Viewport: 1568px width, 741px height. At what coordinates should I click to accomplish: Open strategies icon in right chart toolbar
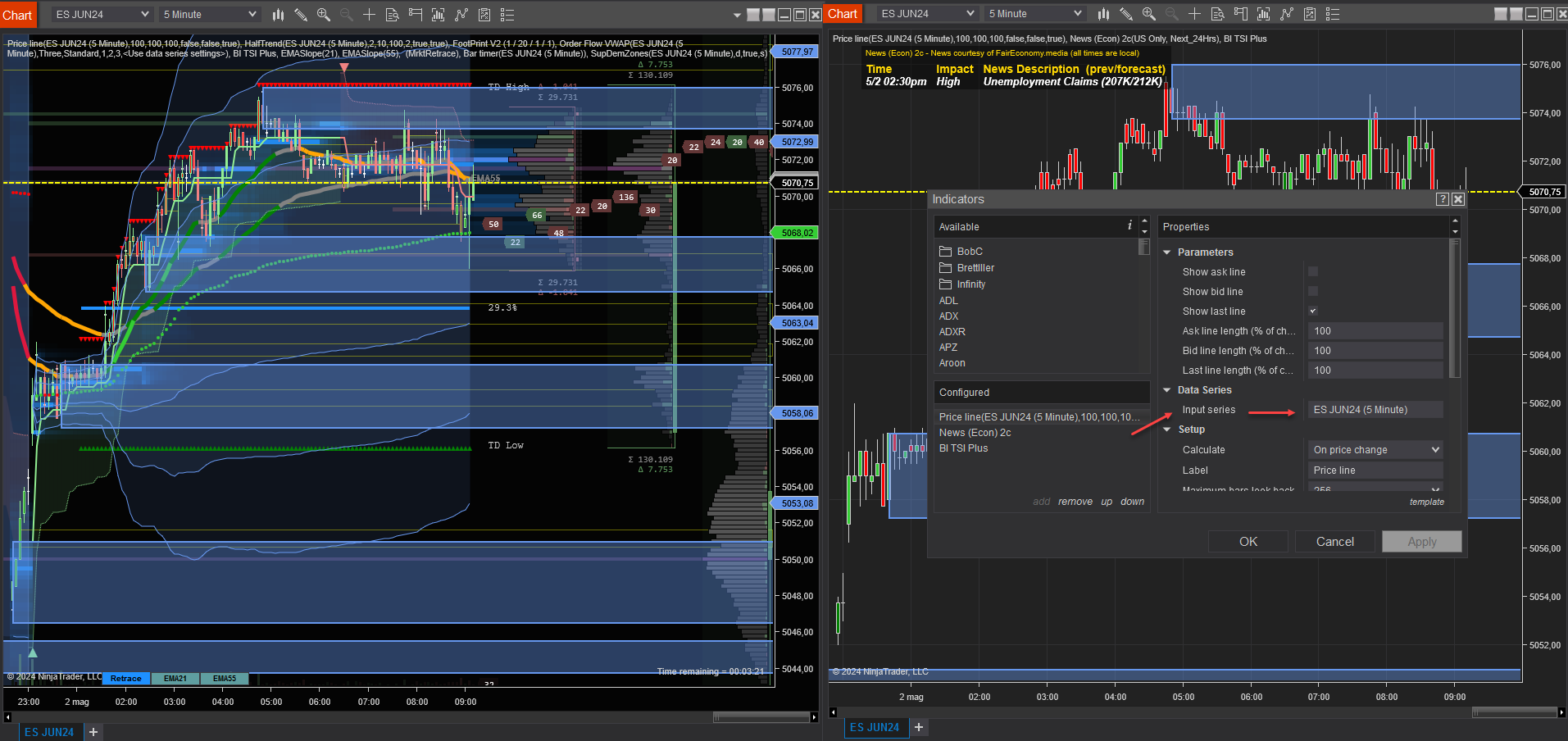tap(1310, 14)
